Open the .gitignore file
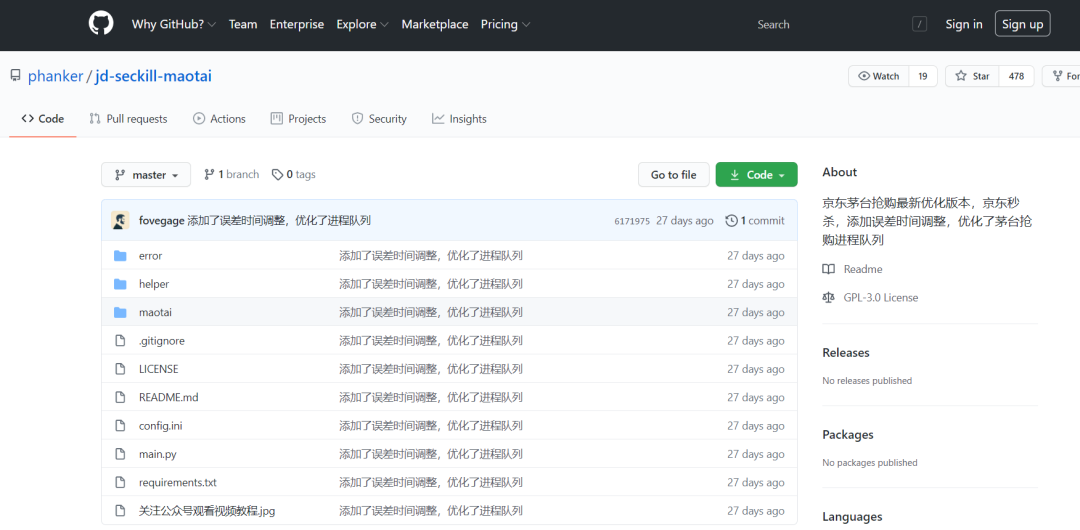Viewport: 1080px width, 530px height. (x=161, y=340)
